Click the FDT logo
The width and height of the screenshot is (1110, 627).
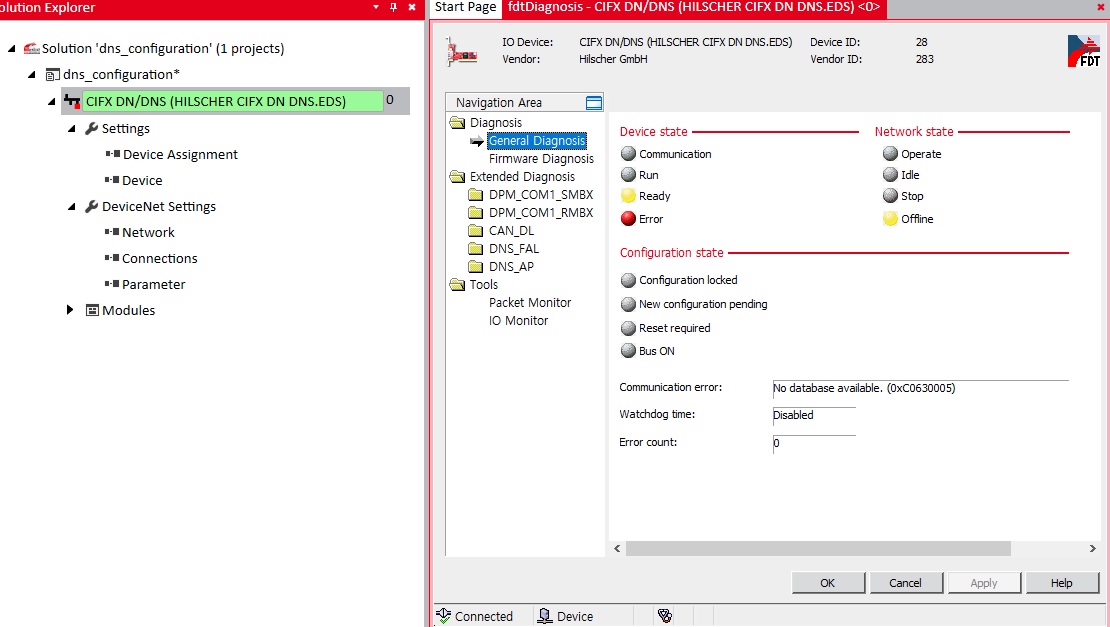tap(1084, 51)
